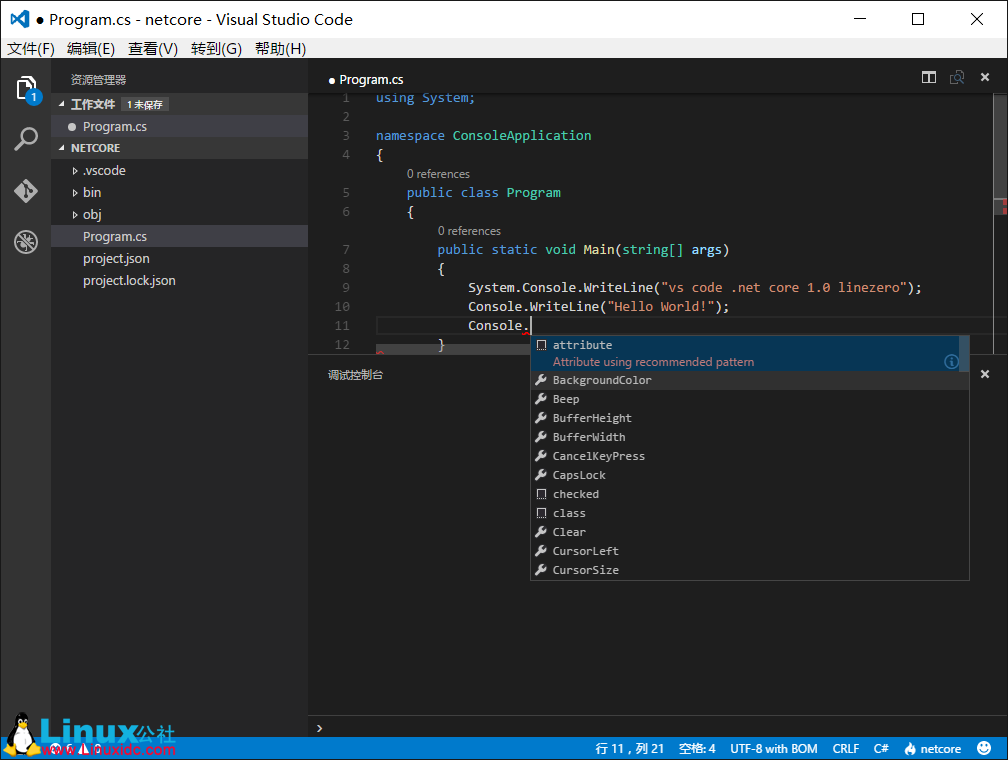Change indentation via 空格: 4
The image size is (1008, 760).
[x=697, y=748]
